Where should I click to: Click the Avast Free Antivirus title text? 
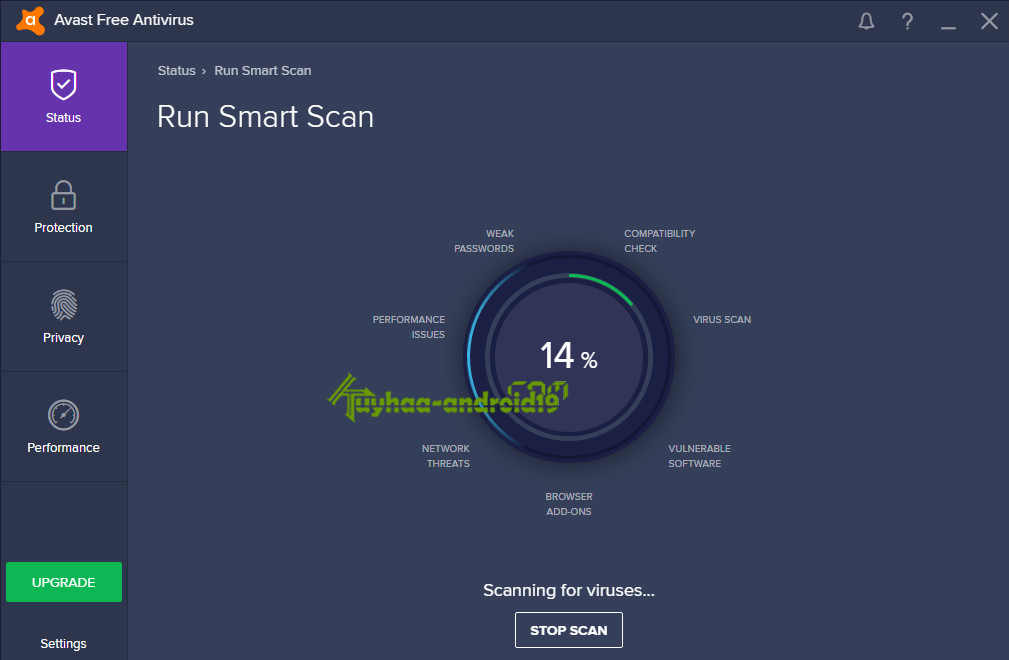[124, 20]
